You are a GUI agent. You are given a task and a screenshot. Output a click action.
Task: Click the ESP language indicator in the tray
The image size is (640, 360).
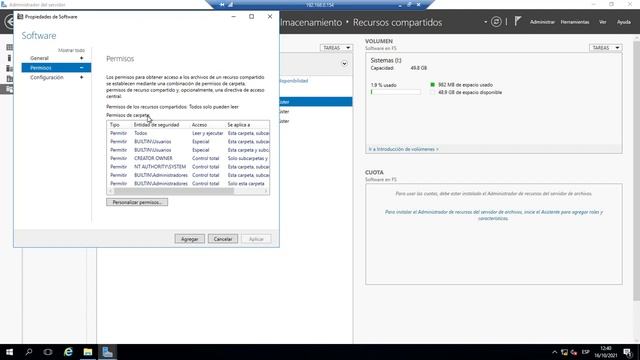pyautogui.click(x=585, y=352)
